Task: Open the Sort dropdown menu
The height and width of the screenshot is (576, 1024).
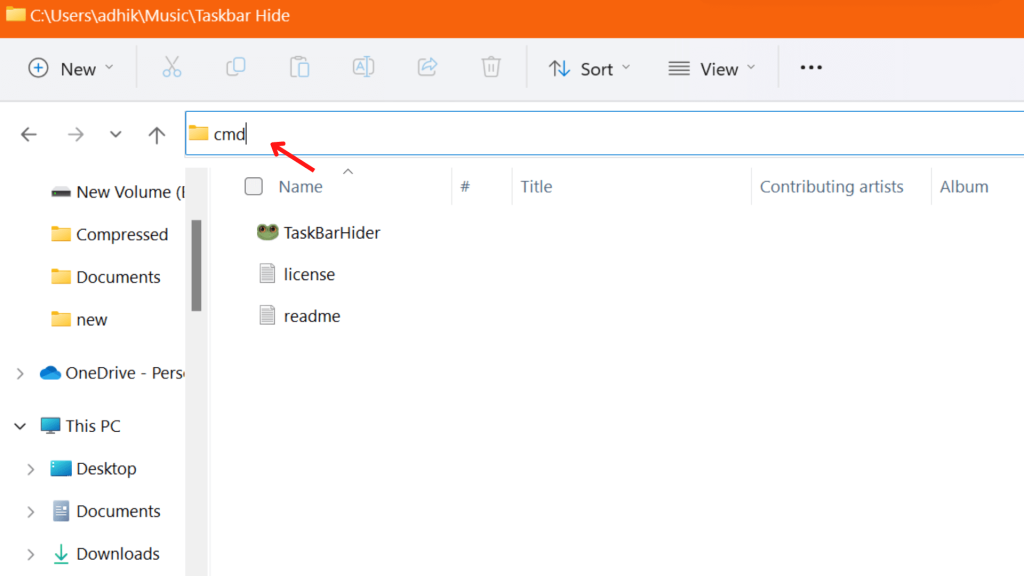Action: tap(590, 69)
